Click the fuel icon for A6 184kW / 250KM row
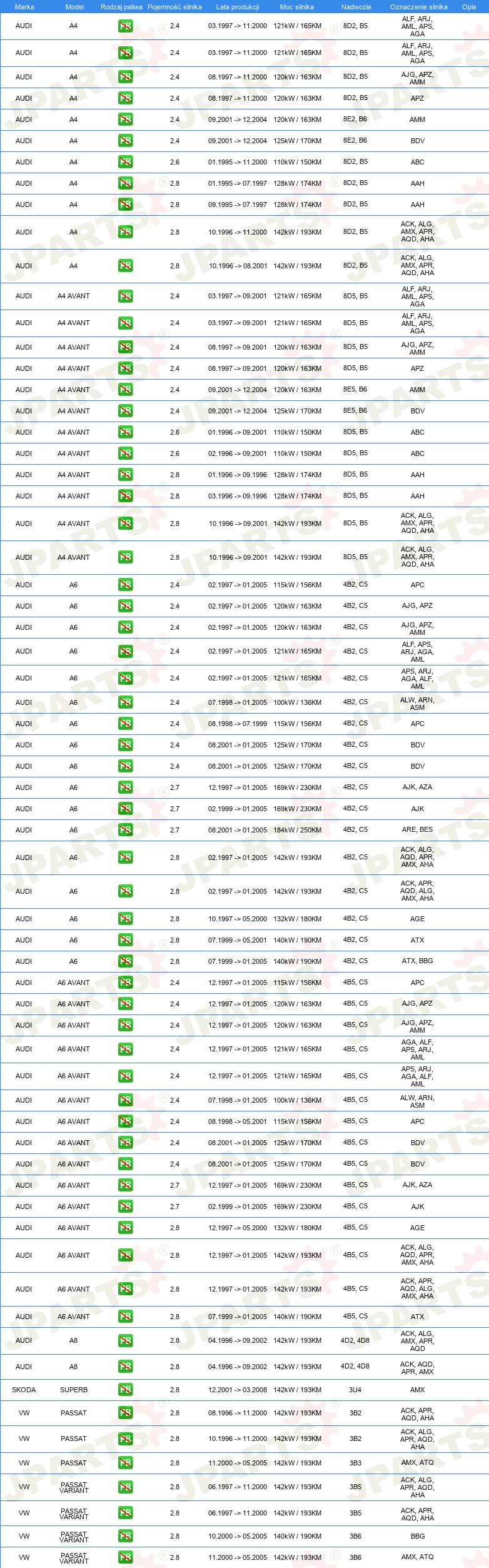 125,830
